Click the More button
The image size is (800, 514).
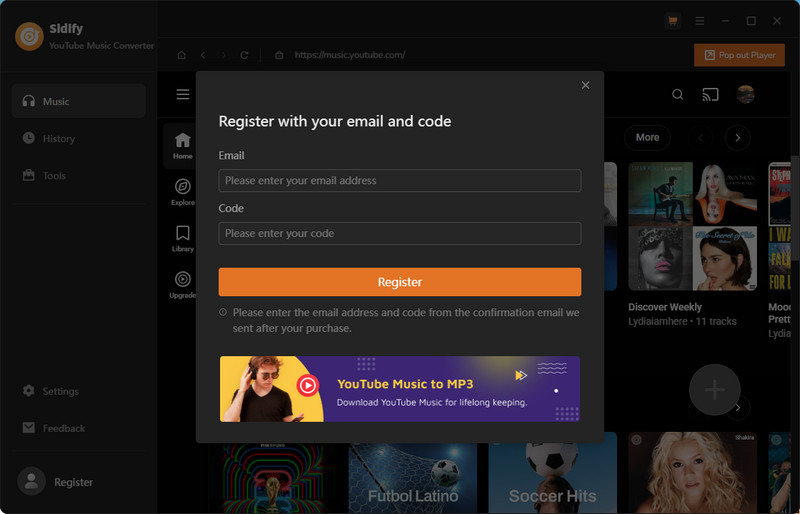click(x=647, y=137)
